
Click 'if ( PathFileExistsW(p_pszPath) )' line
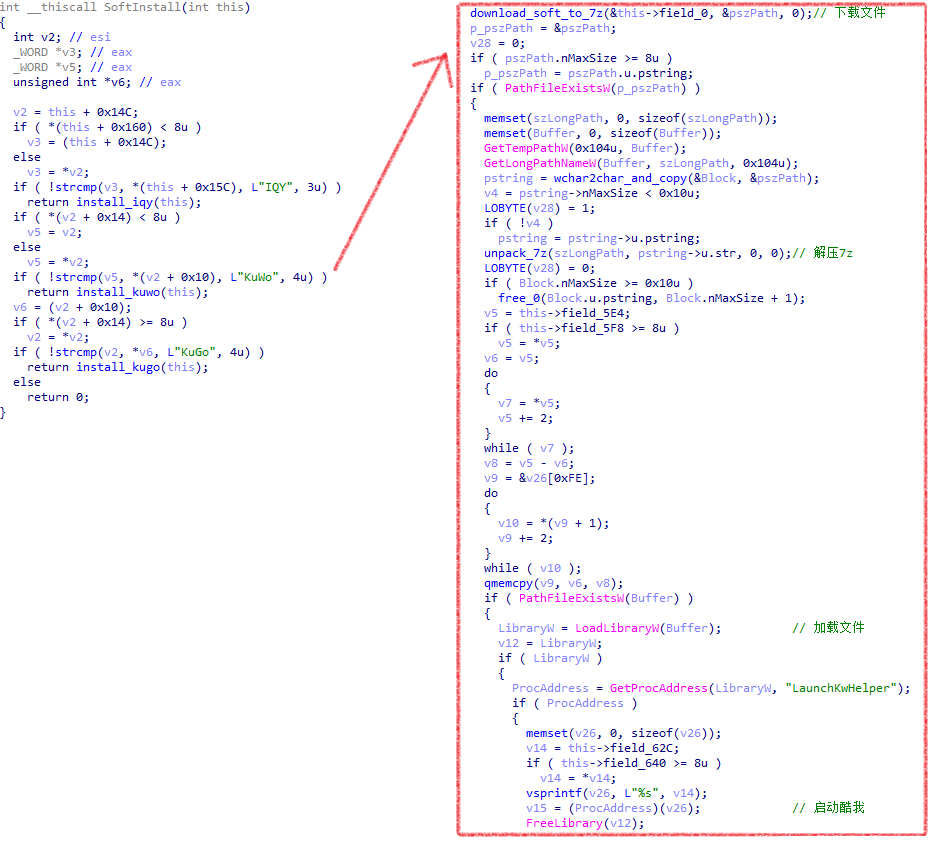coord(585,88)
